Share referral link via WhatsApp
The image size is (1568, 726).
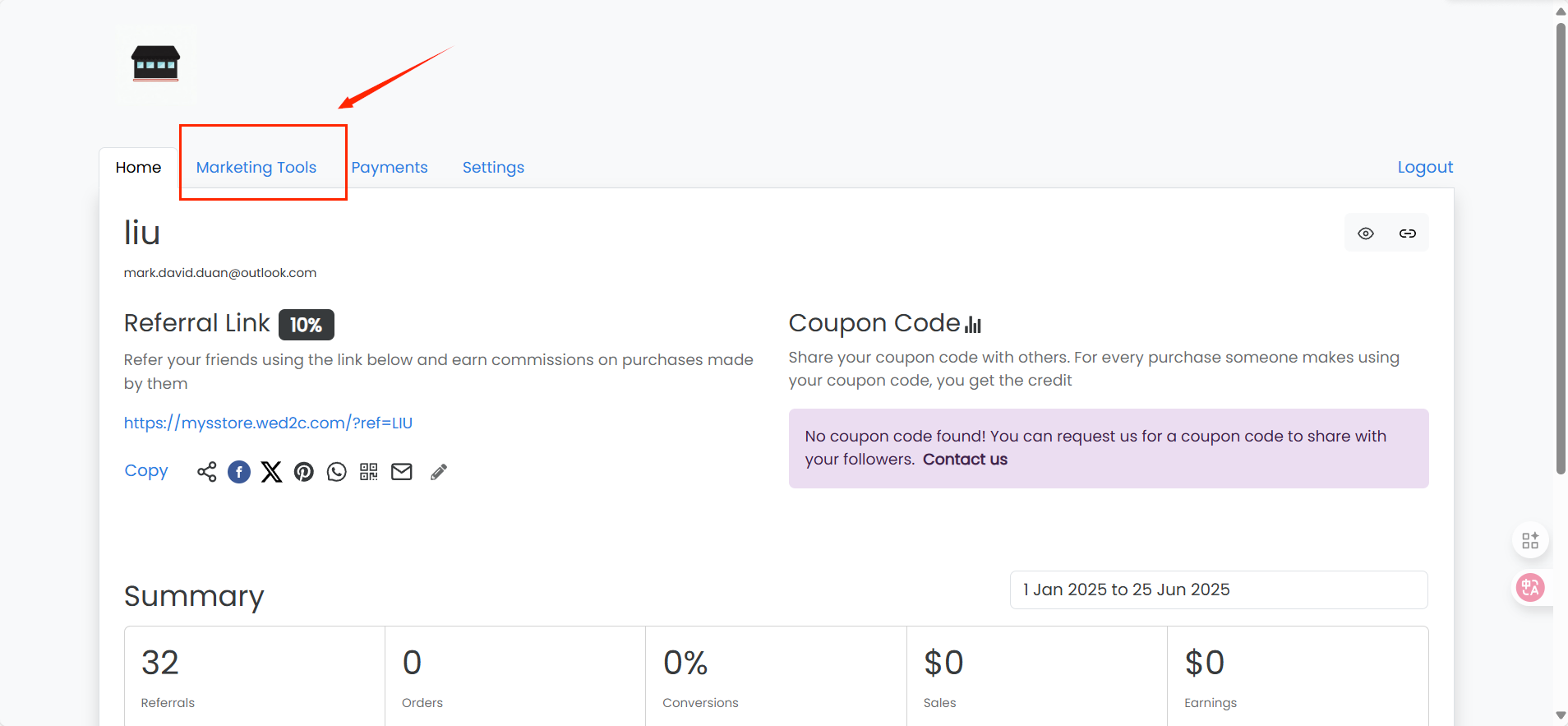[x=337, y=472]
